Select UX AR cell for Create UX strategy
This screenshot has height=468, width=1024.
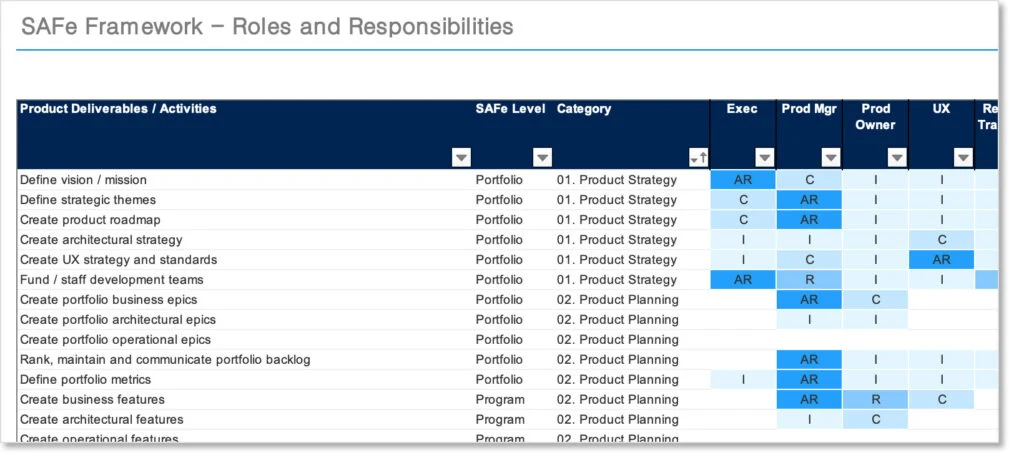click(x=941, y=260)
